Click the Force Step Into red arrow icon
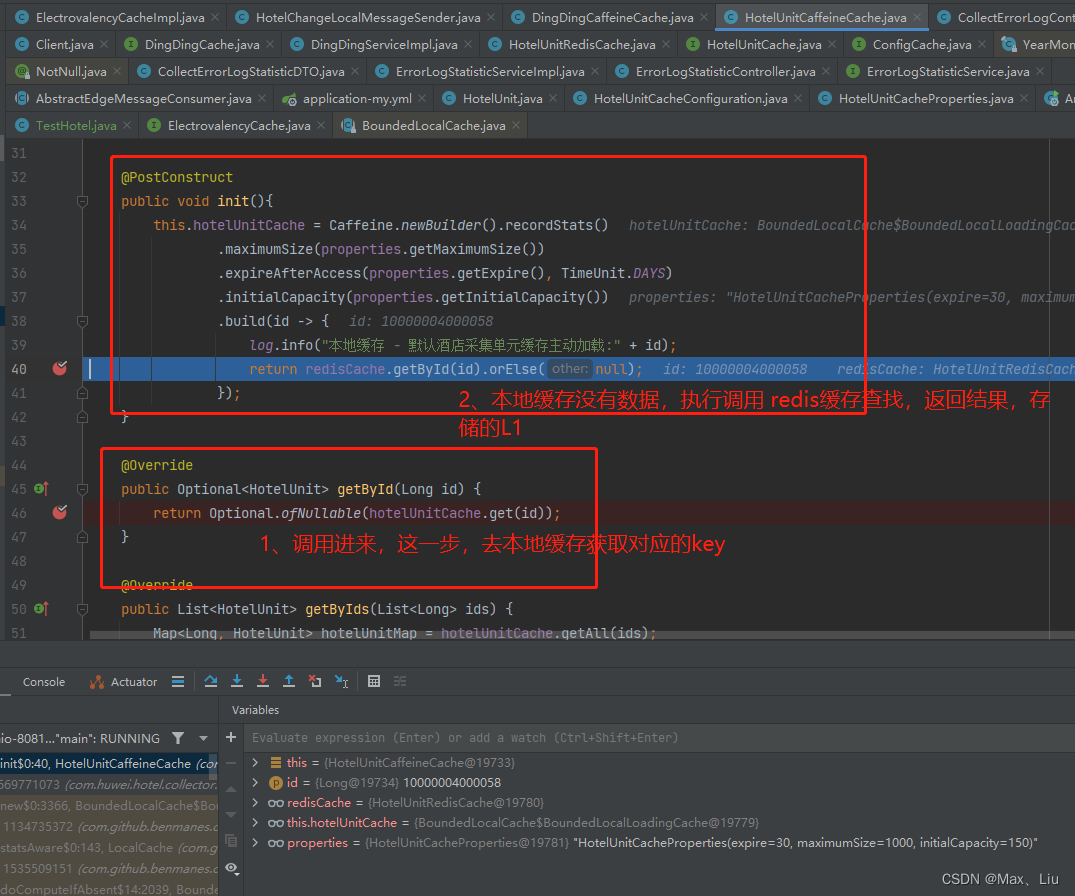This screenshot has height=896, width=1075. coord(264,681)
